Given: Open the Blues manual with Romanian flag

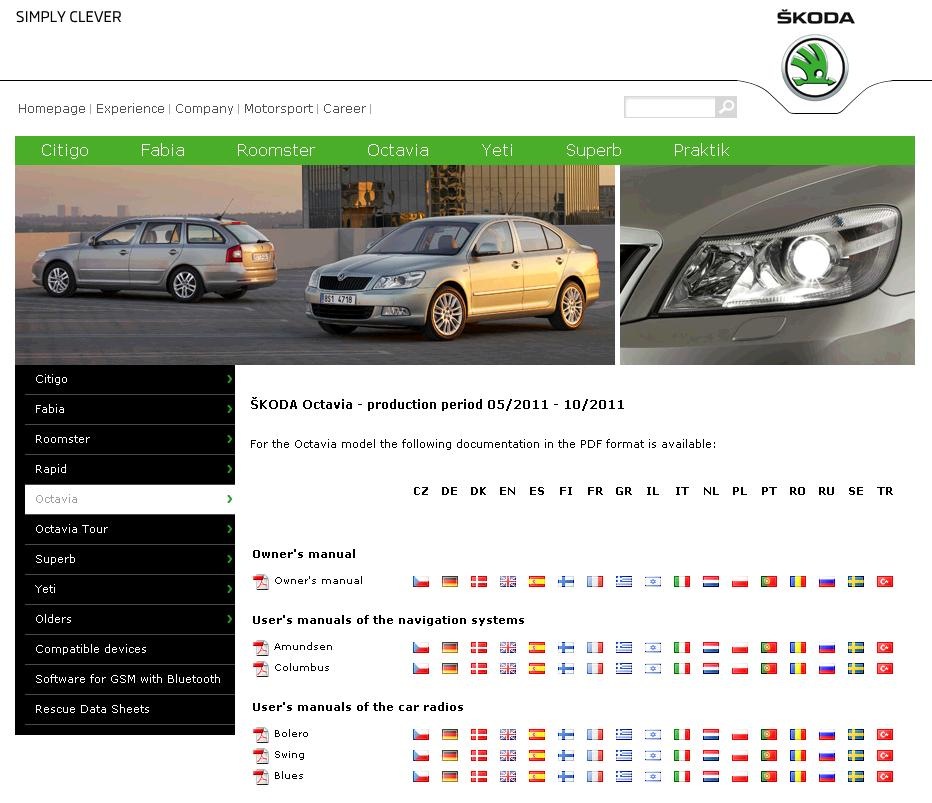Looking at the screenshot, I should [x=798, y=776].
